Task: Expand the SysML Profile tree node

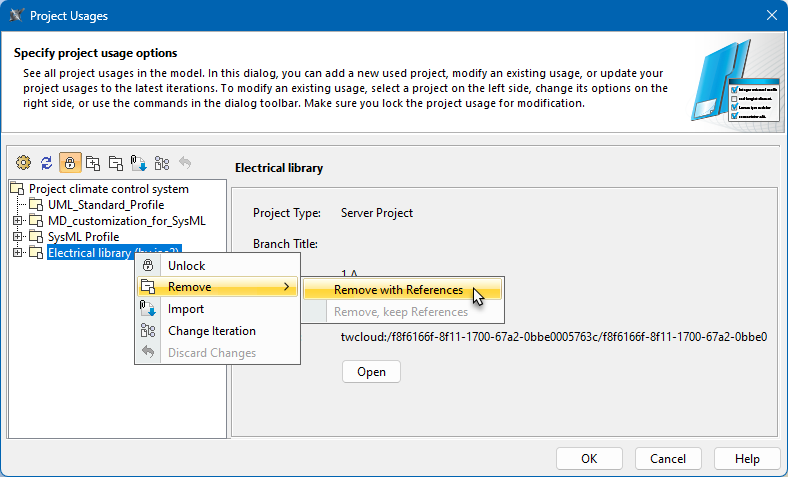Action: click(17, 237)
